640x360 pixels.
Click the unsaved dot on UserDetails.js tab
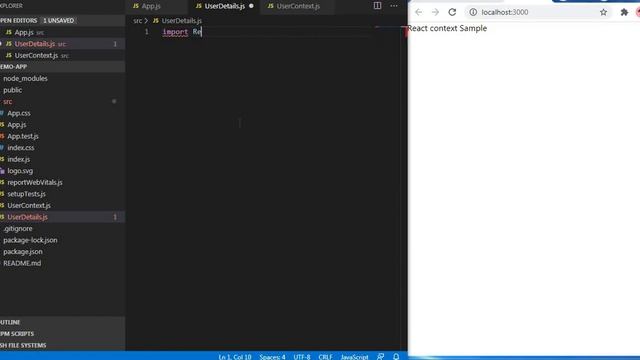(251, 6)
